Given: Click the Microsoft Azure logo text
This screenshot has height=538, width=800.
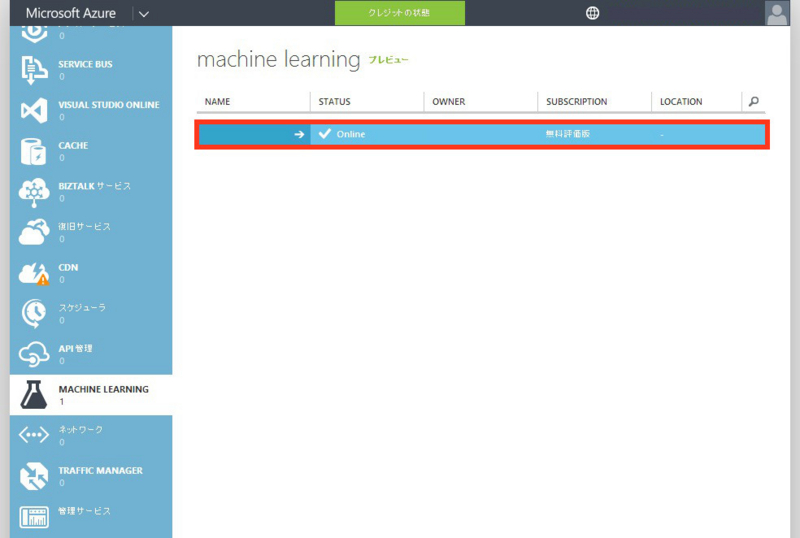Looking at the screenshot, I should 71,13.
